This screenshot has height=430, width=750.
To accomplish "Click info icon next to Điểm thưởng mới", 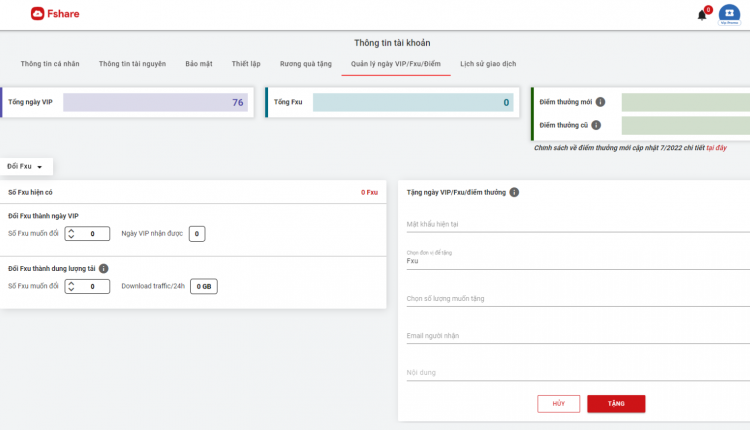I will (600, 102).
